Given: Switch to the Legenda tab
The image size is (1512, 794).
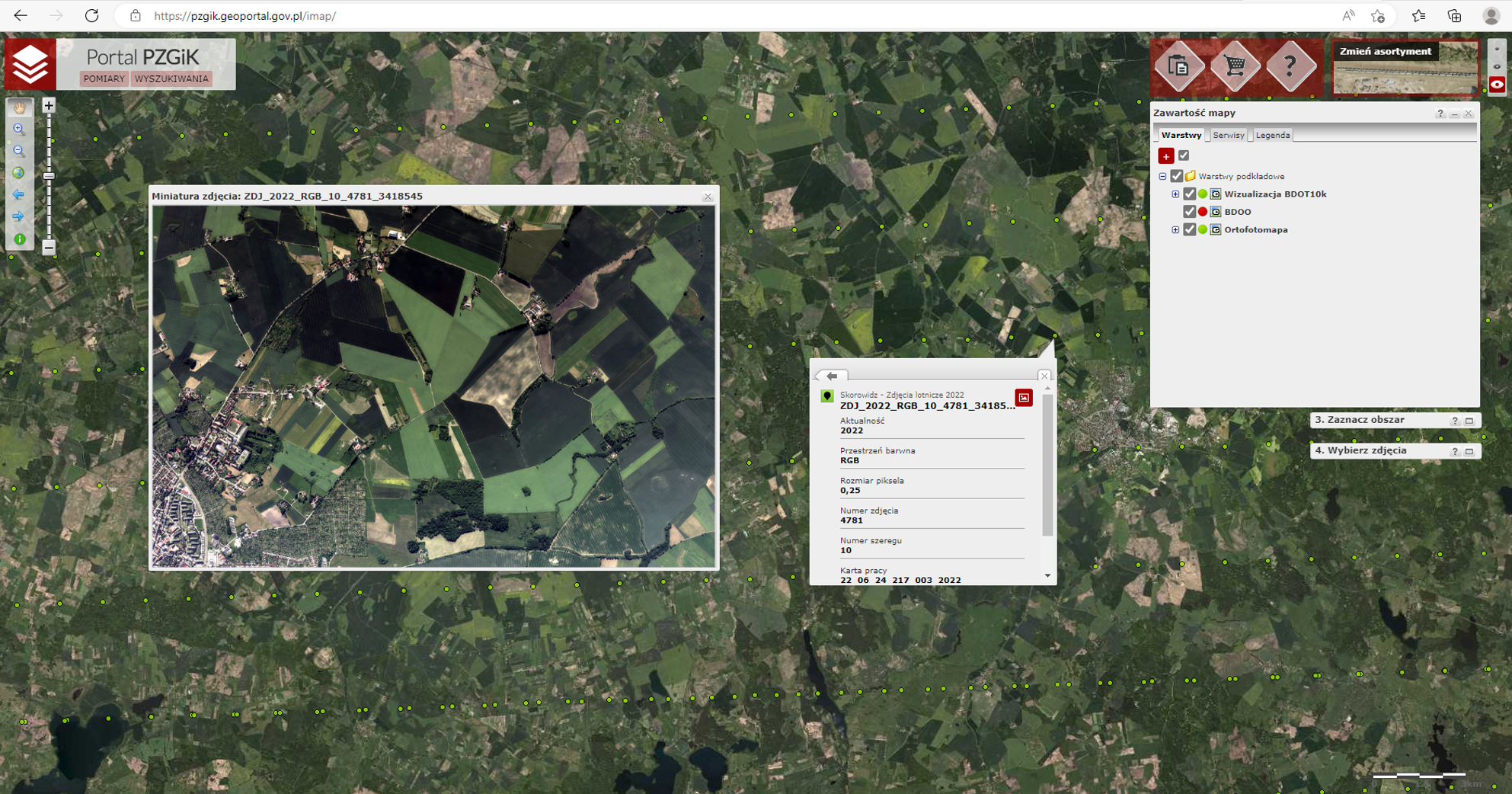Looking at the screenshot, I should 1272,135.
